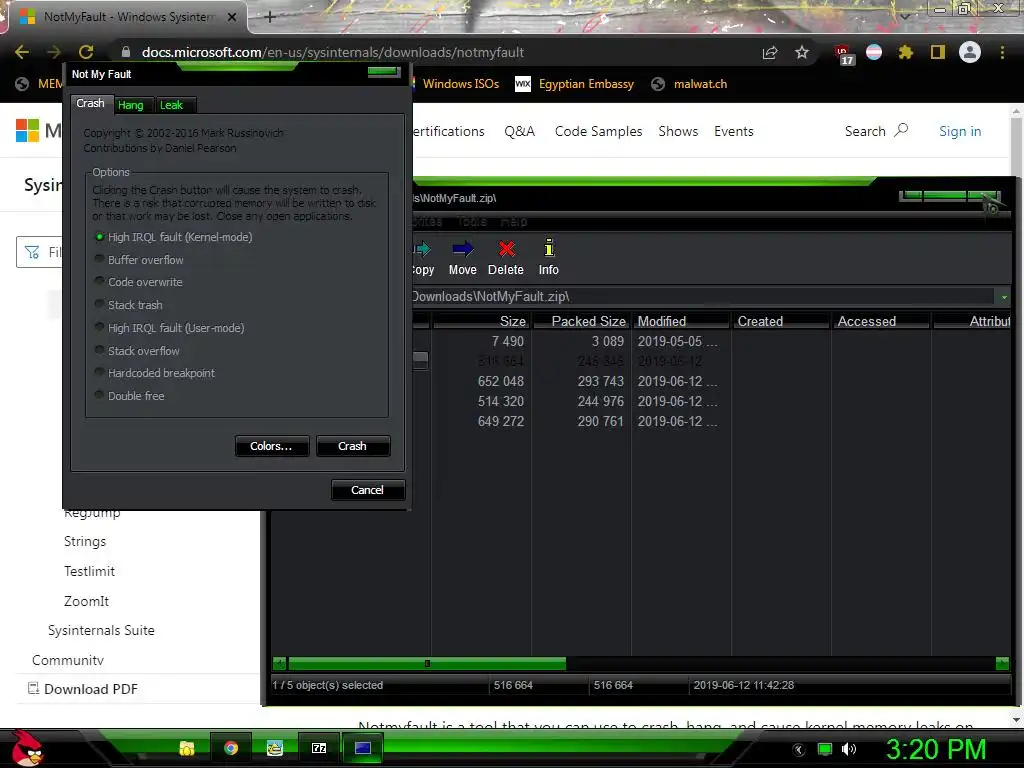Click the address bar URL
This screenshot has height=768, width=1024.
tap(333, 52)
